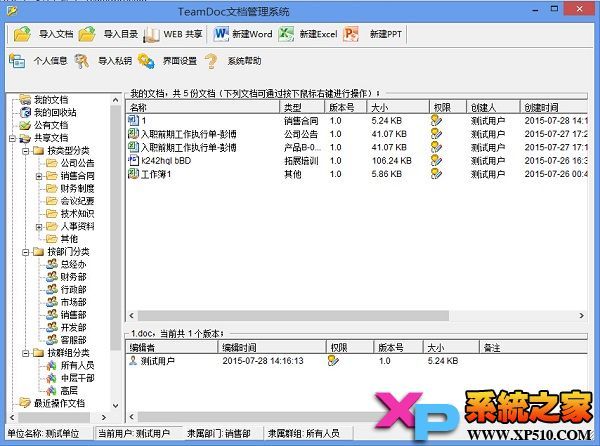The width and height of the screenshot is (600, 446).
Task: Select 客服部 in department tree
Action: pyautogui.click(x=73, y=340)
